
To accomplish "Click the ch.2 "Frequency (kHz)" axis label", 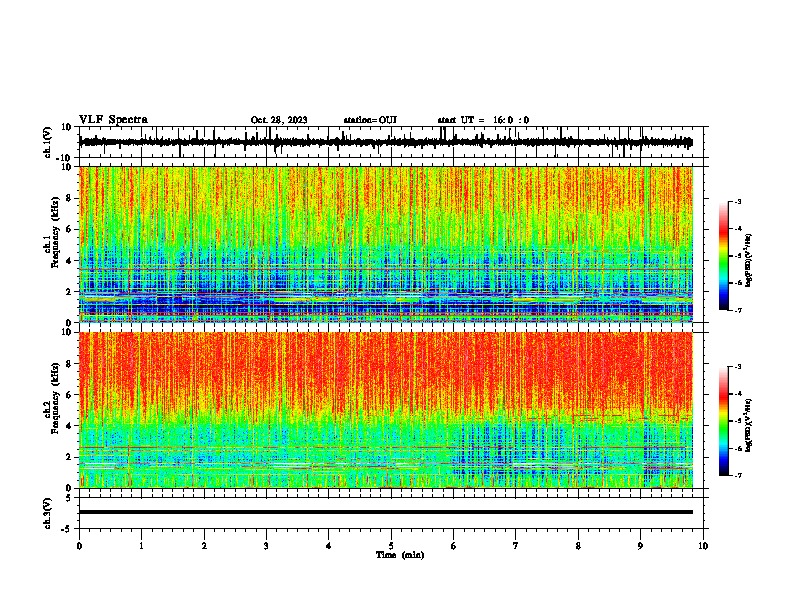I will point(56,398).
